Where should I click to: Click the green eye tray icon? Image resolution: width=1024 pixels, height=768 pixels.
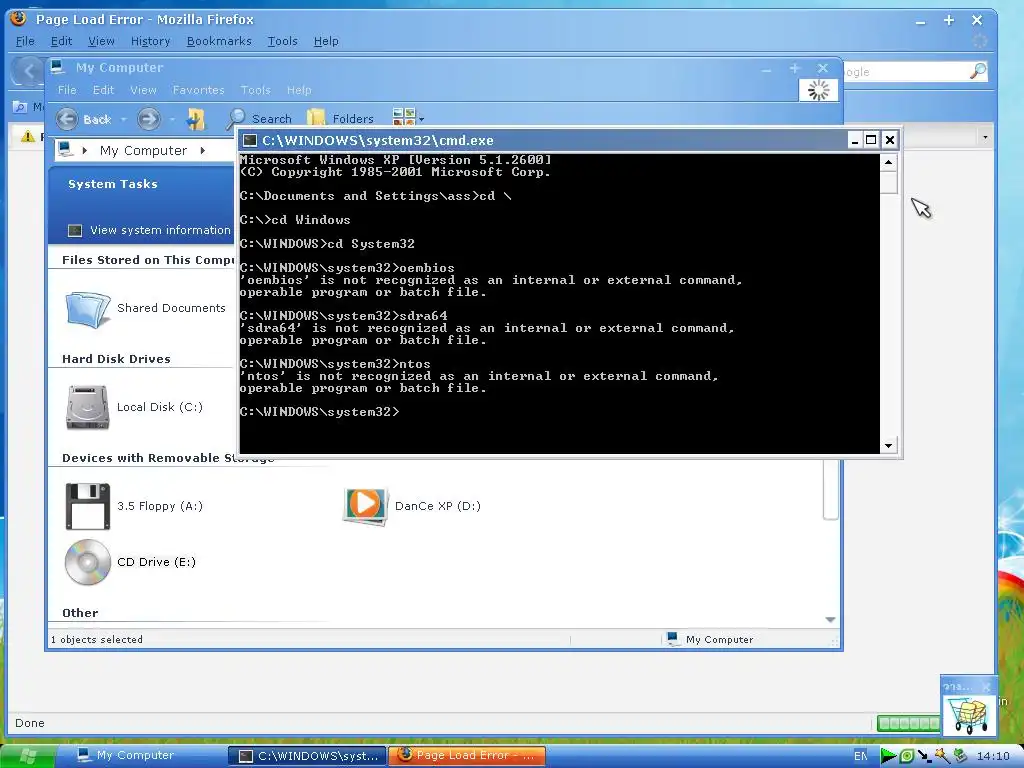click(906, 756)
